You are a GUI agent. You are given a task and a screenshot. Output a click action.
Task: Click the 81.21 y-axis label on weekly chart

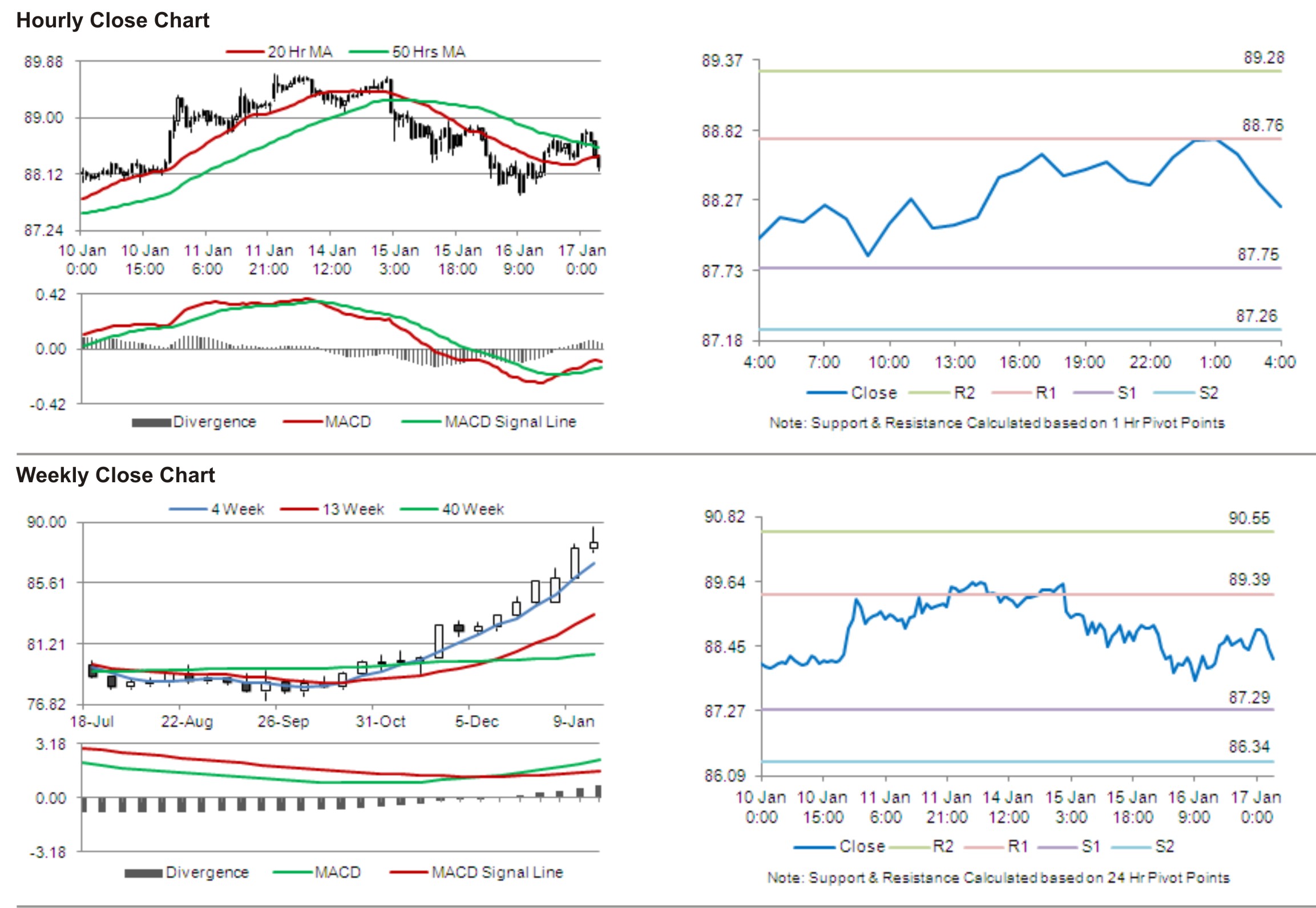click(x=47, y=644)
